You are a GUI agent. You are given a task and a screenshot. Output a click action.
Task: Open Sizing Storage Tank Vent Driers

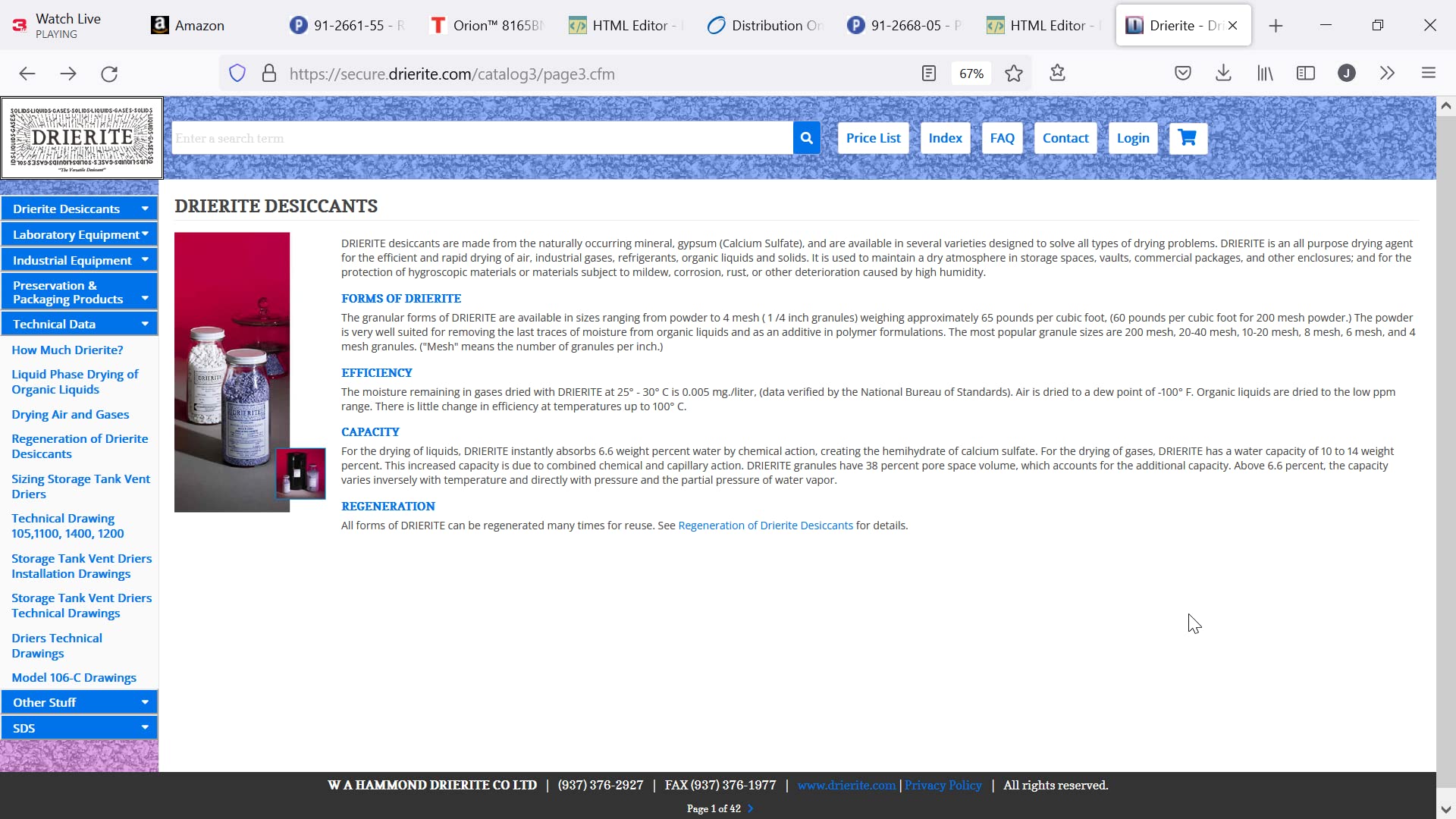pyautogui.click(x=80, y=486)
